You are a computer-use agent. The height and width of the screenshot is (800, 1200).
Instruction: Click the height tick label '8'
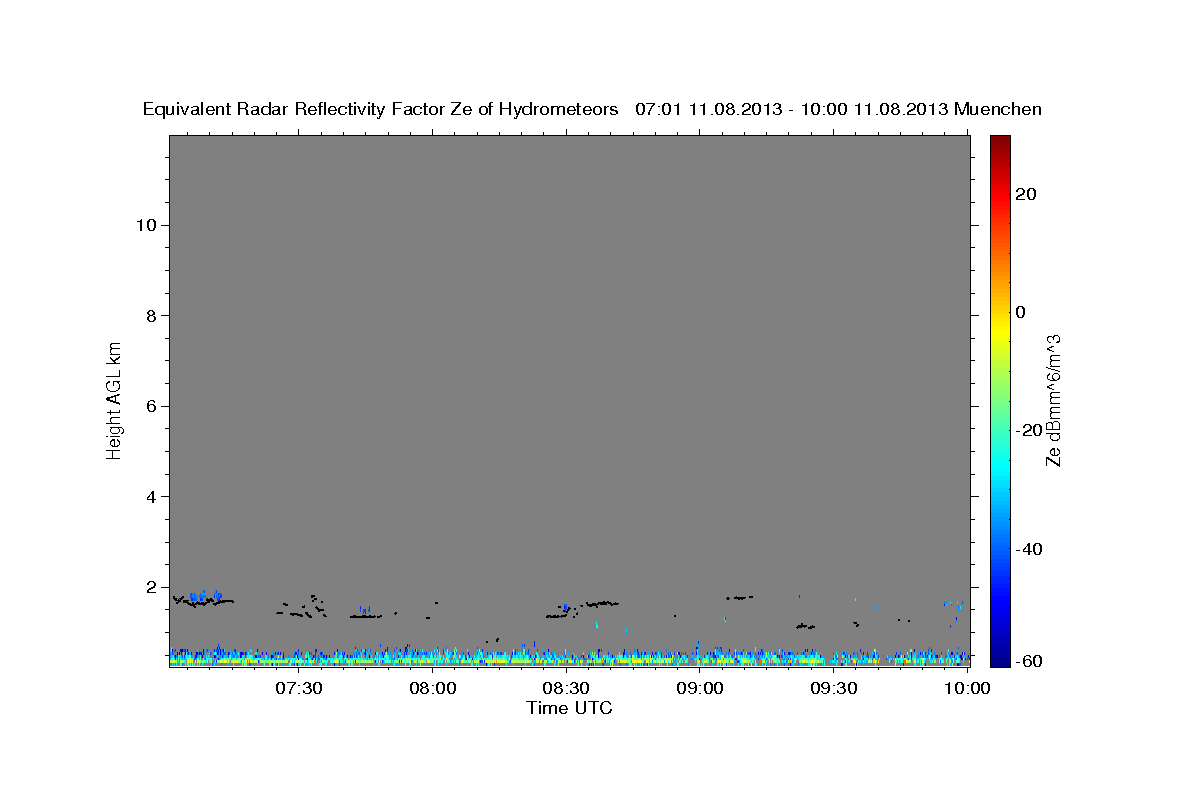click(151, 316)
